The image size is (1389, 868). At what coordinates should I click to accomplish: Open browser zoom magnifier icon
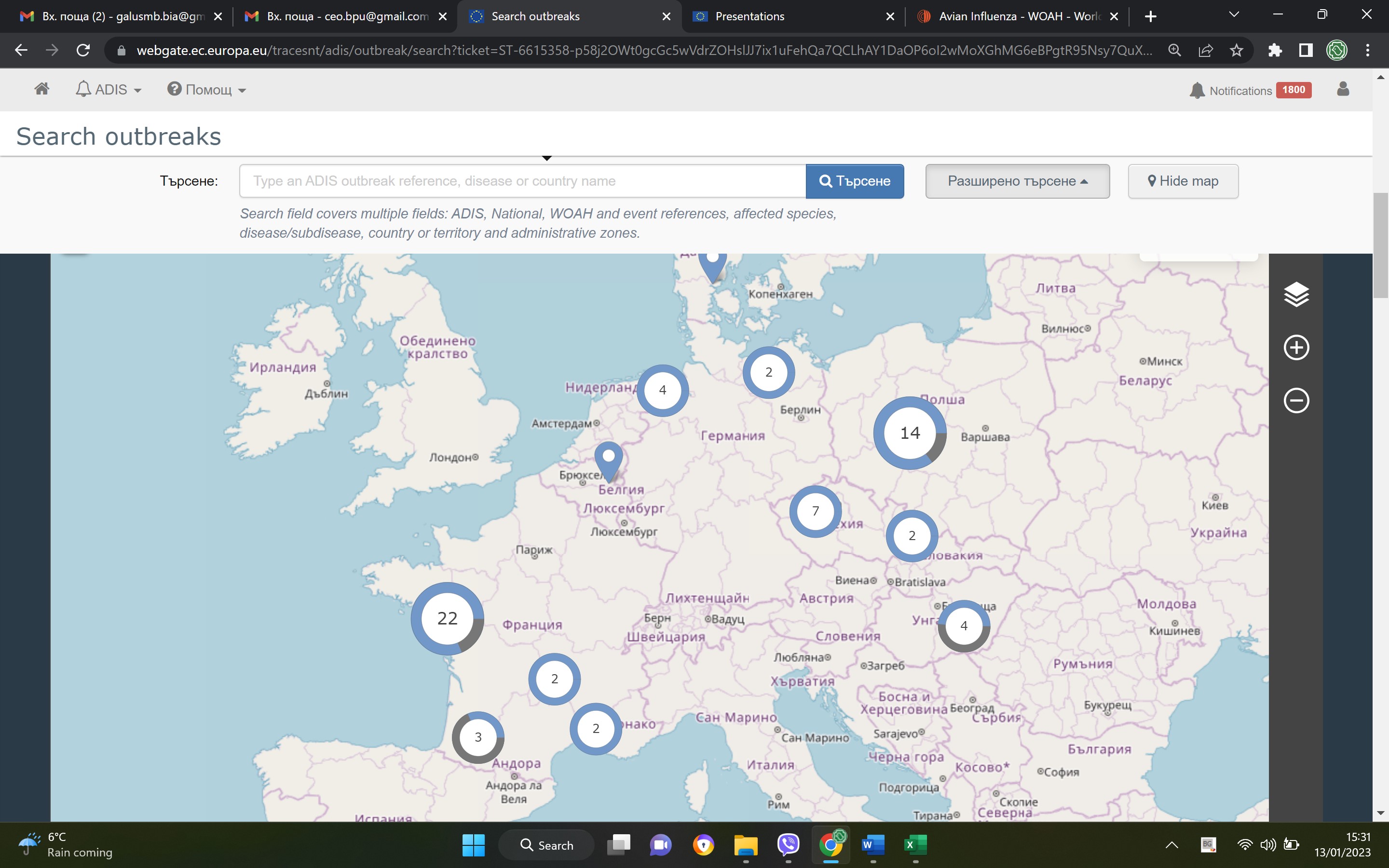pos(1174,51)
